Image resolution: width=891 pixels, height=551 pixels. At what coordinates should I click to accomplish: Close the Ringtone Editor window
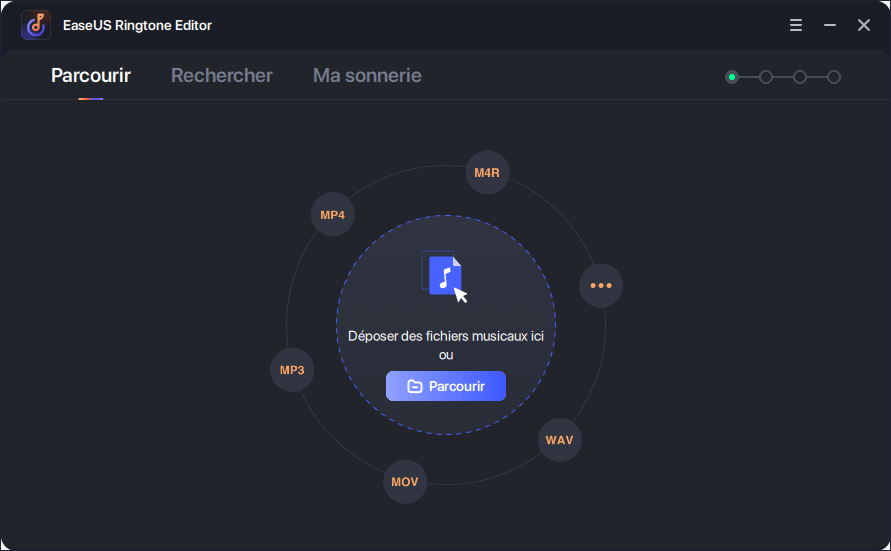[864, 25]
